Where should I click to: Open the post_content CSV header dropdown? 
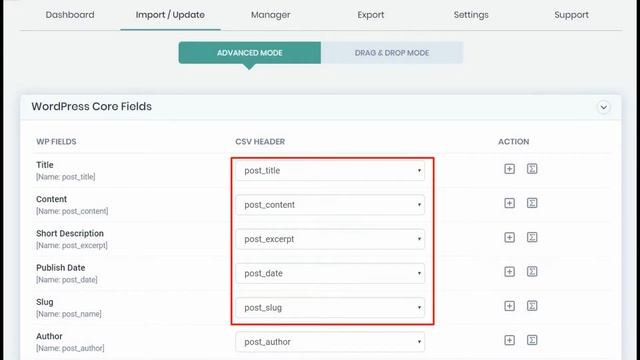point(330,205)
